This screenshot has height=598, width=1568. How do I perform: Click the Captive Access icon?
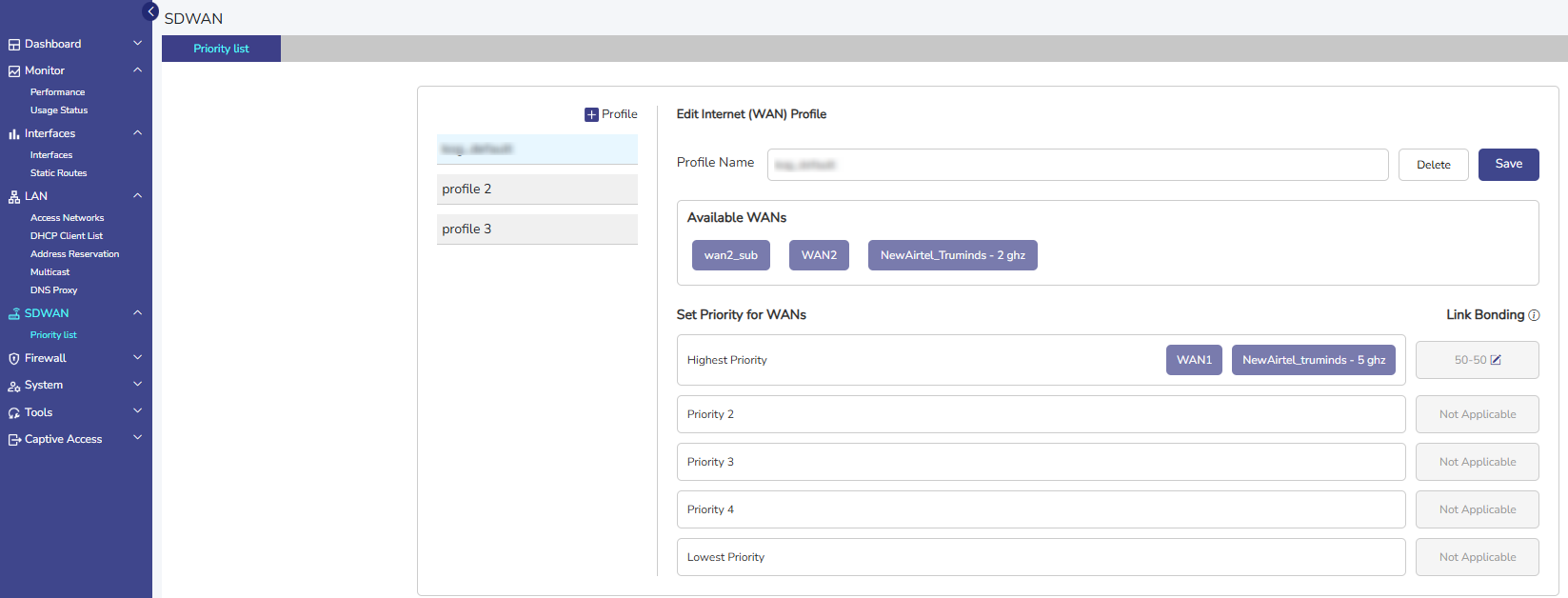(x=13, y=440)
